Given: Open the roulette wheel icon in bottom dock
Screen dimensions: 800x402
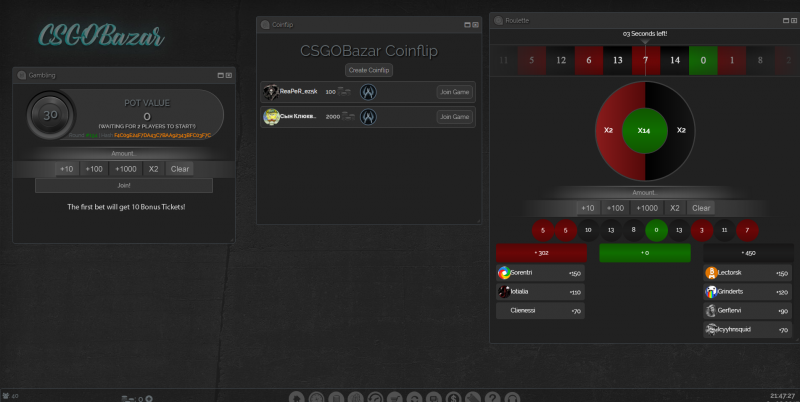Looking at the screenshot, I should click(316, 397).
